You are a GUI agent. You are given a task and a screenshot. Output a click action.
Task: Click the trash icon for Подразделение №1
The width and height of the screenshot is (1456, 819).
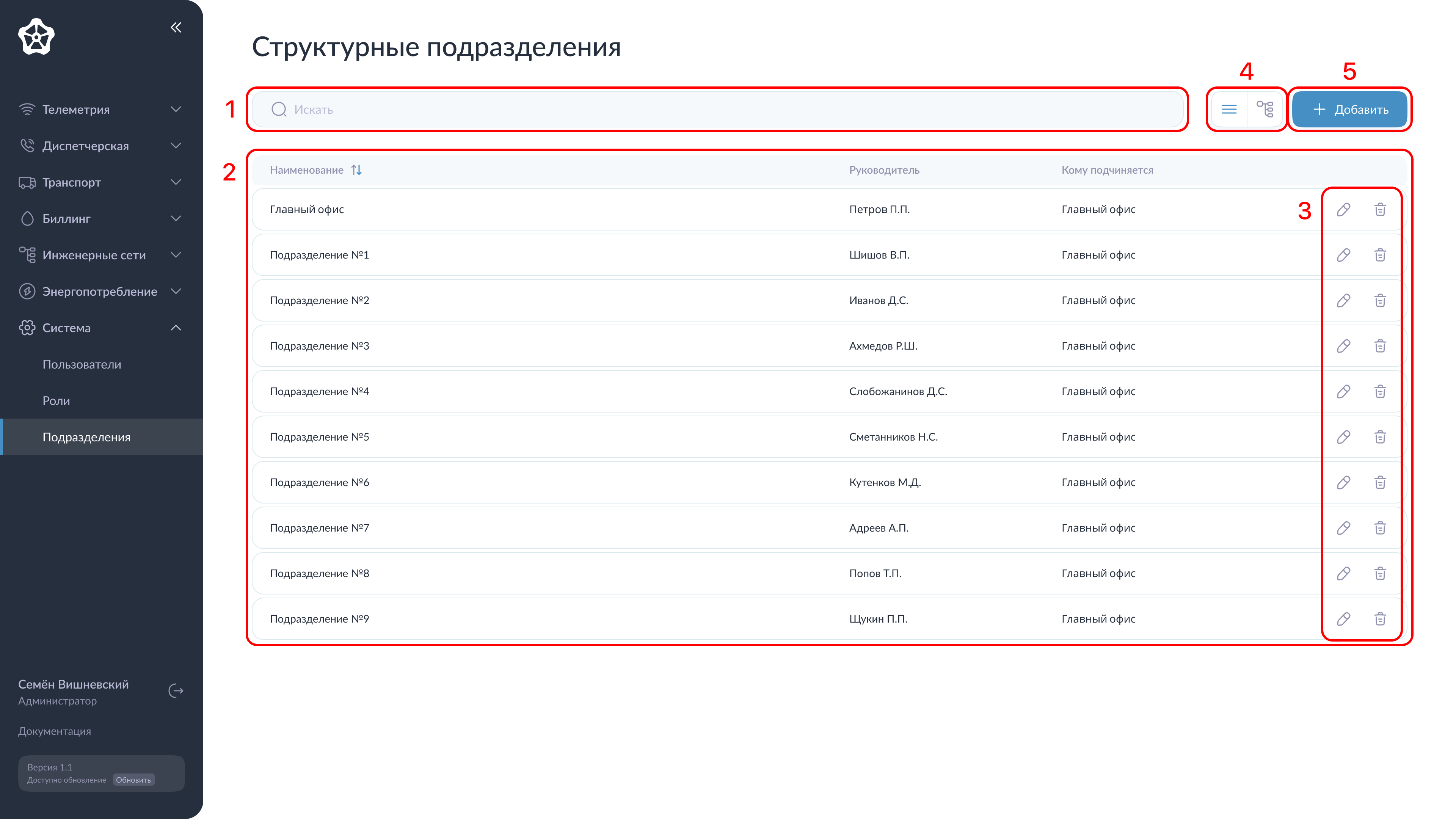[1380, 255]
